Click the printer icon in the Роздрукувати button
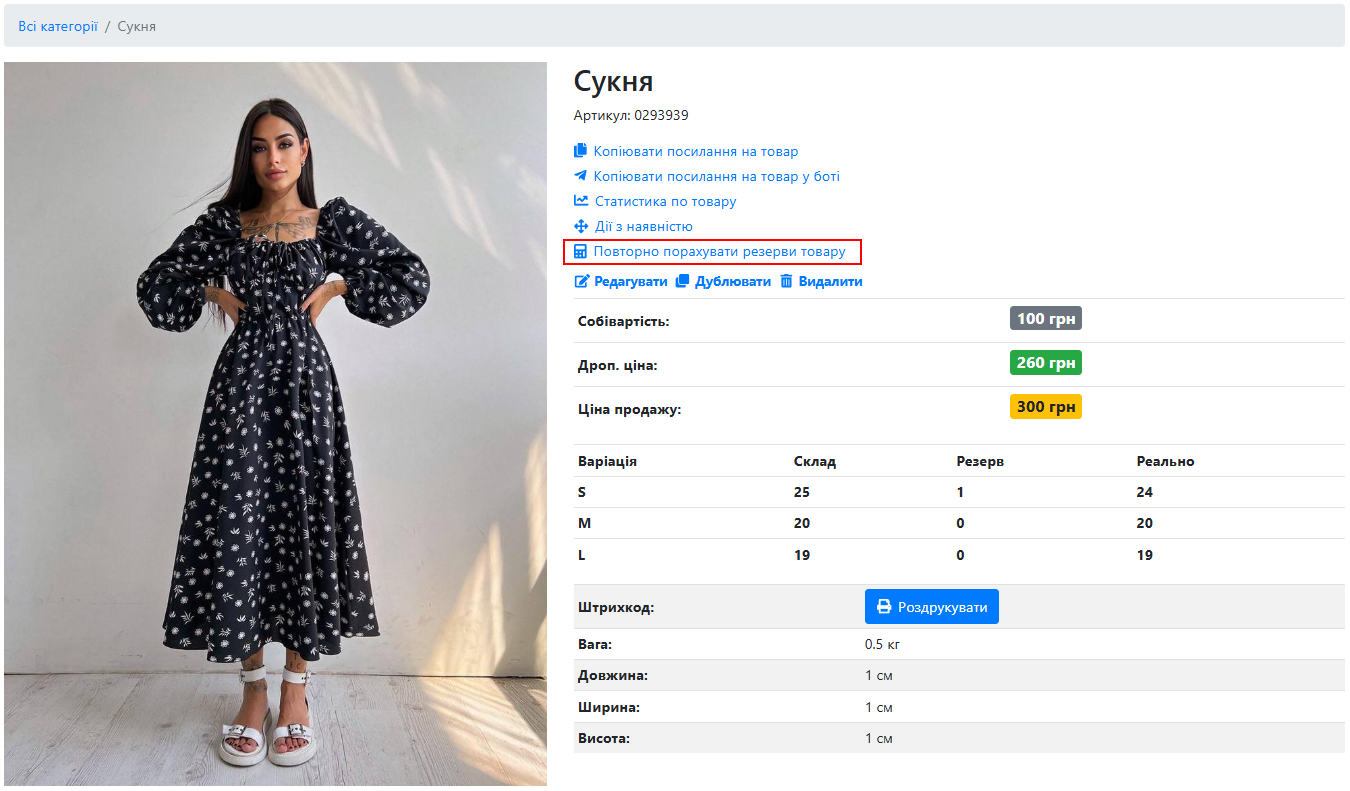This screenshot has height=791, width=1350. [884, 607]
